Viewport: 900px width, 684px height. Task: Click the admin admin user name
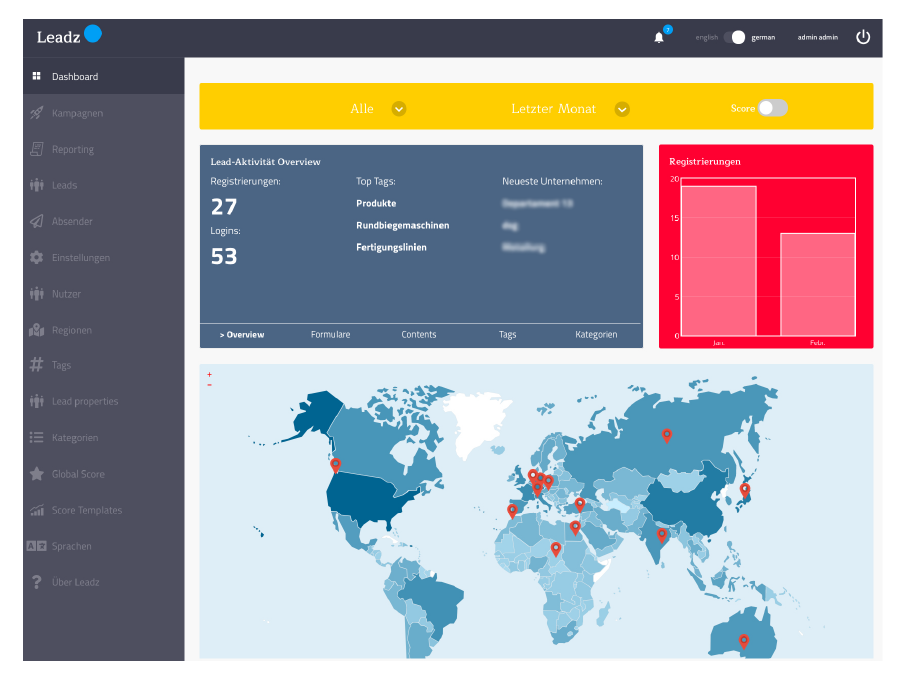[x=817, y=37]
